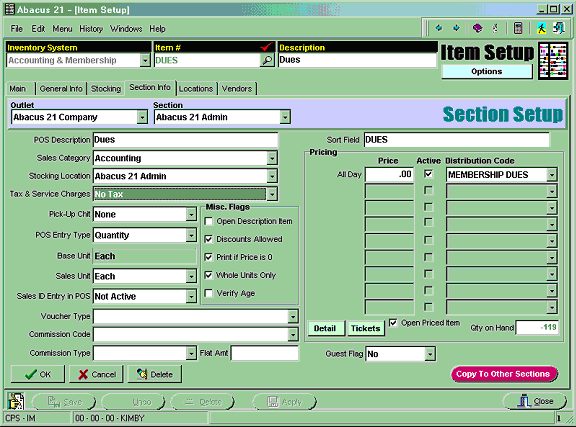Open the Stocking Location dropdown
The image size is (576, 427).
coord(272,176)
